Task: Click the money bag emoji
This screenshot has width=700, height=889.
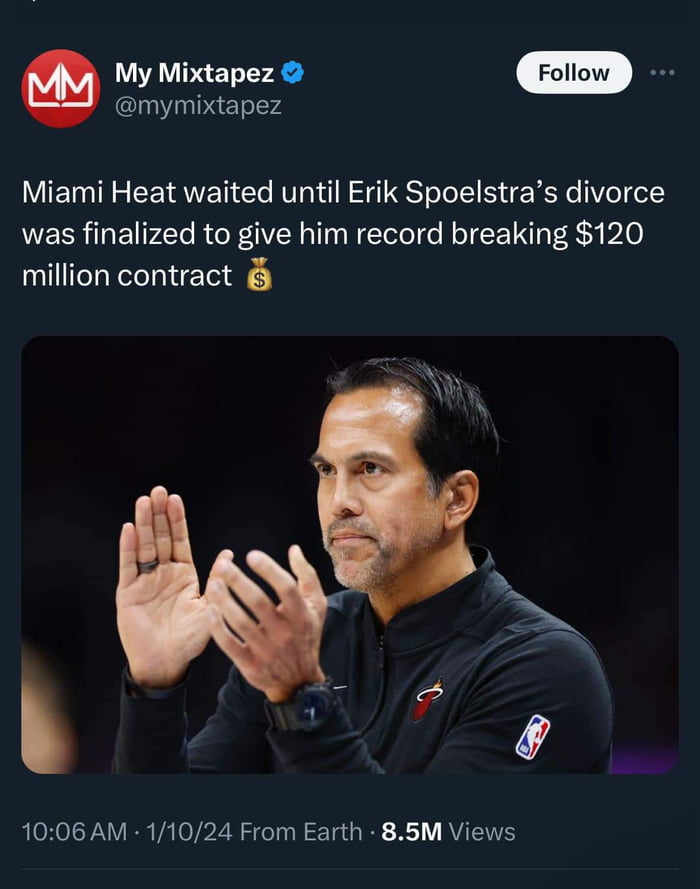Action: coord(259,275)
